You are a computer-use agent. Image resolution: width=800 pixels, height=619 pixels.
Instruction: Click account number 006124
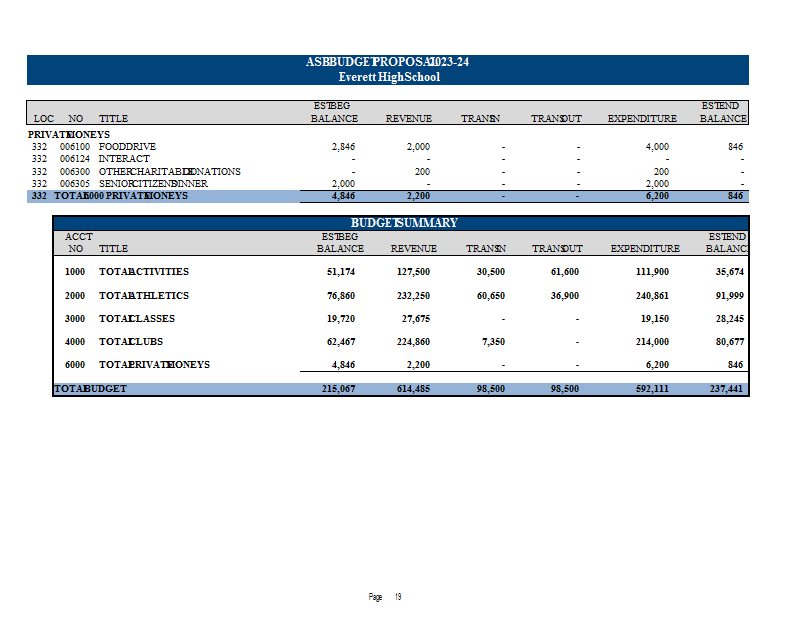[74, 159]
